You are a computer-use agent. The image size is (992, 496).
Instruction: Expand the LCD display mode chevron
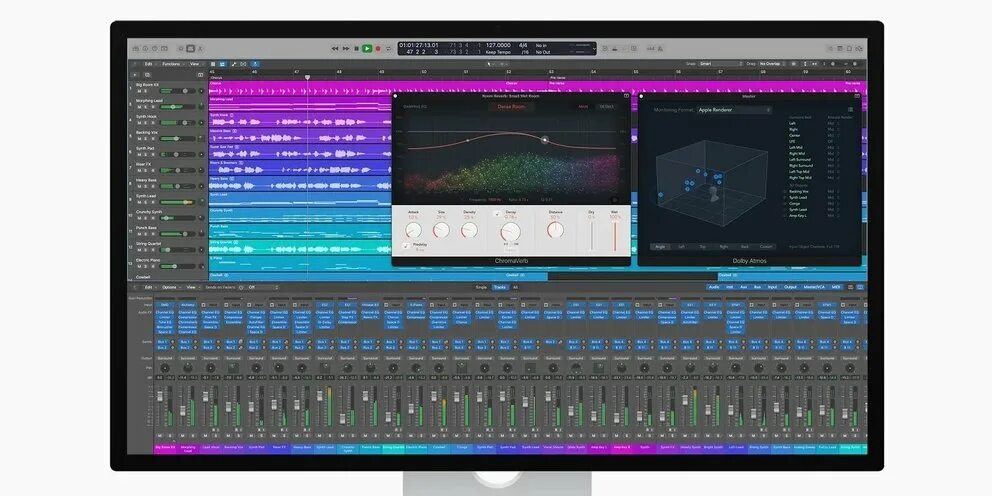pos(594,49)
